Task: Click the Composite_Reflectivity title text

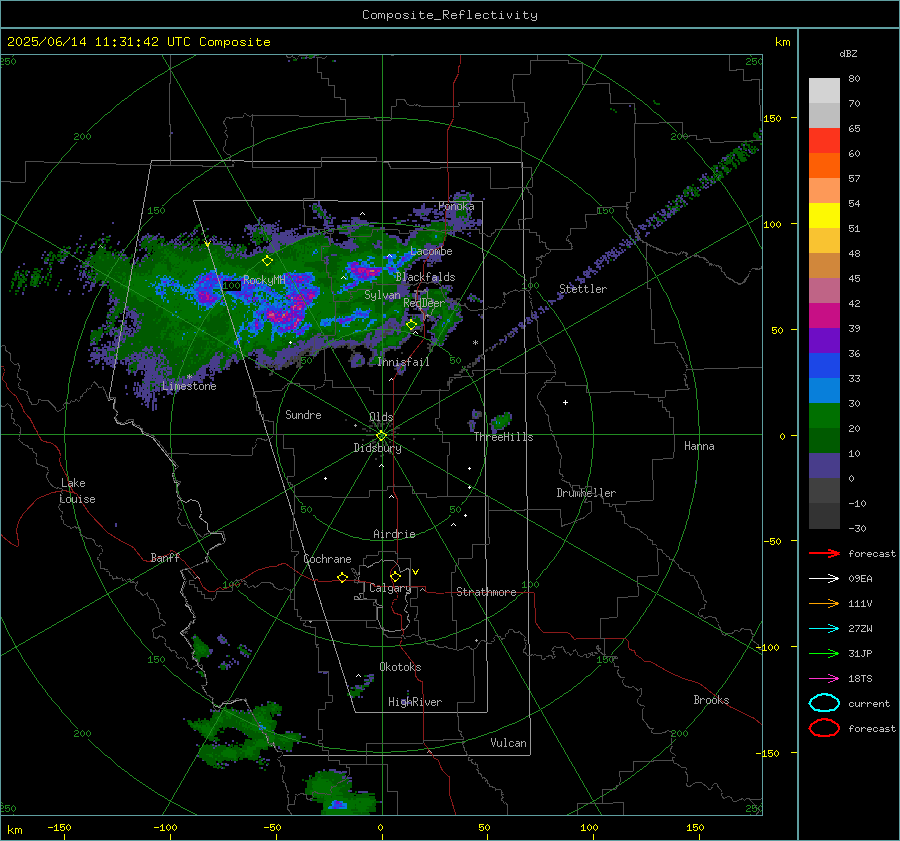Action: (x=449, y=15)
